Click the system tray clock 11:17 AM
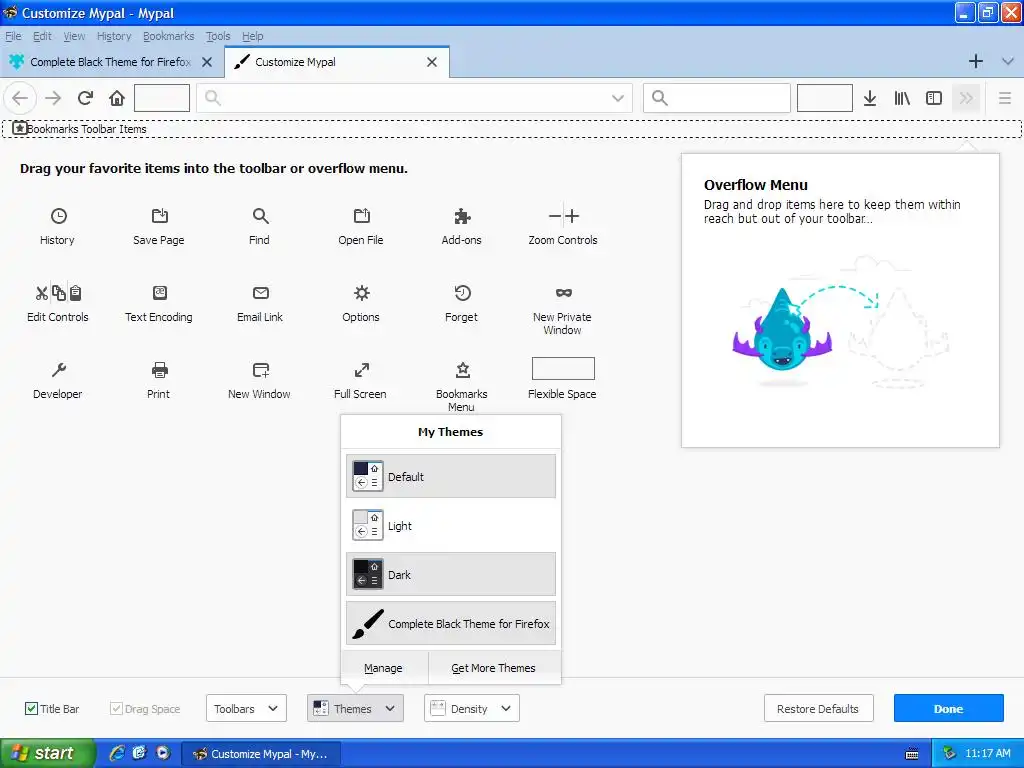The height and width of the screenshot is (768, 1024). click(x=987, y=754)
